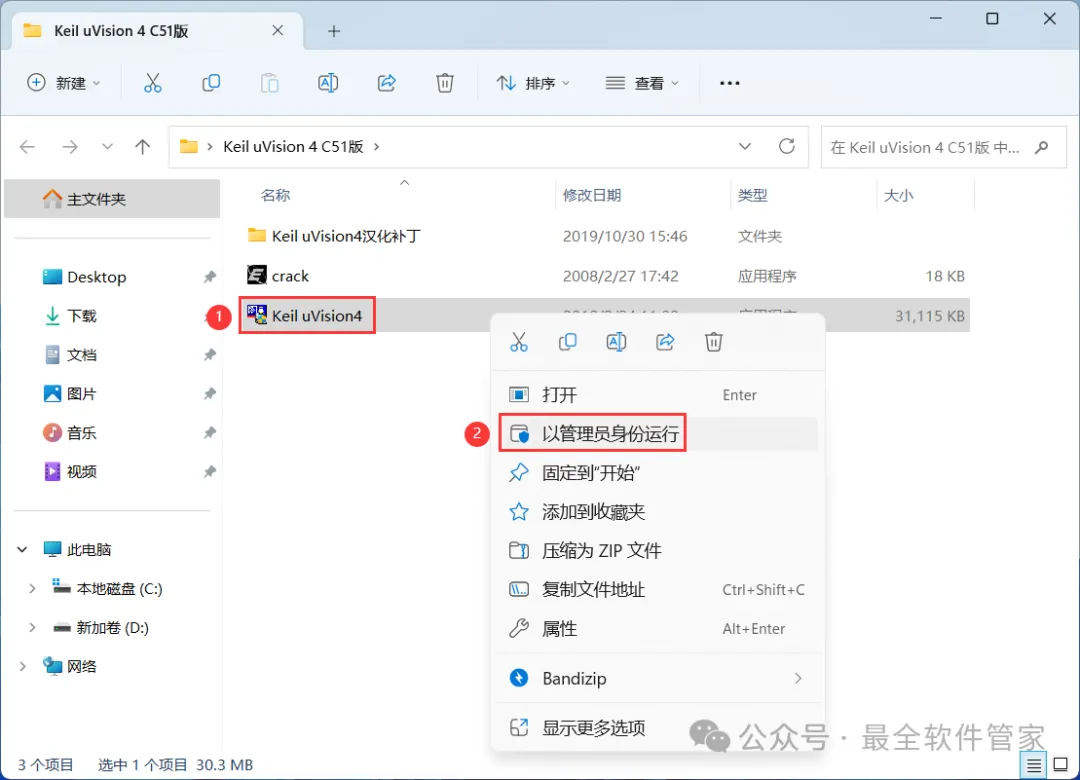Choose 固定到"开始" in the context menu

658,473
